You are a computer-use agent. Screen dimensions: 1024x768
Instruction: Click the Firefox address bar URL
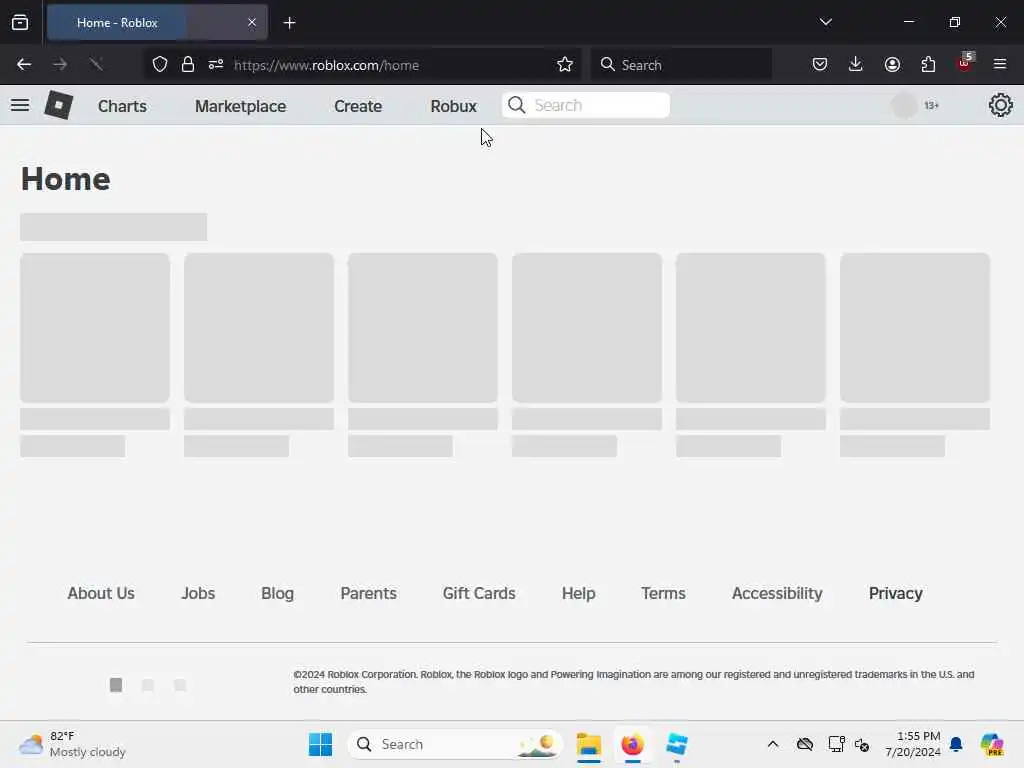click(327, 65)
